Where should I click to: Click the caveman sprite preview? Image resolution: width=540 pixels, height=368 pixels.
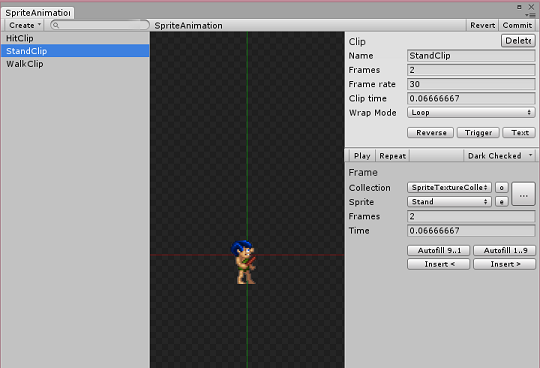coord(244,262)
